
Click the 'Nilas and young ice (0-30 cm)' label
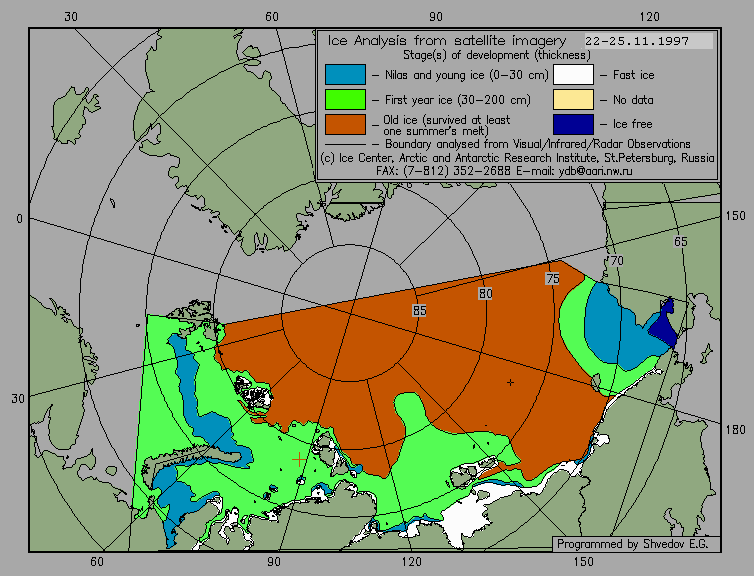[x=466, y=75]
